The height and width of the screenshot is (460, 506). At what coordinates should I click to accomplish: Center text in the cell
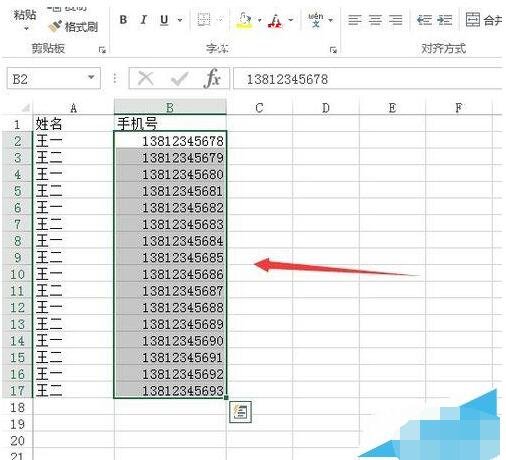(x=375, y=20)
